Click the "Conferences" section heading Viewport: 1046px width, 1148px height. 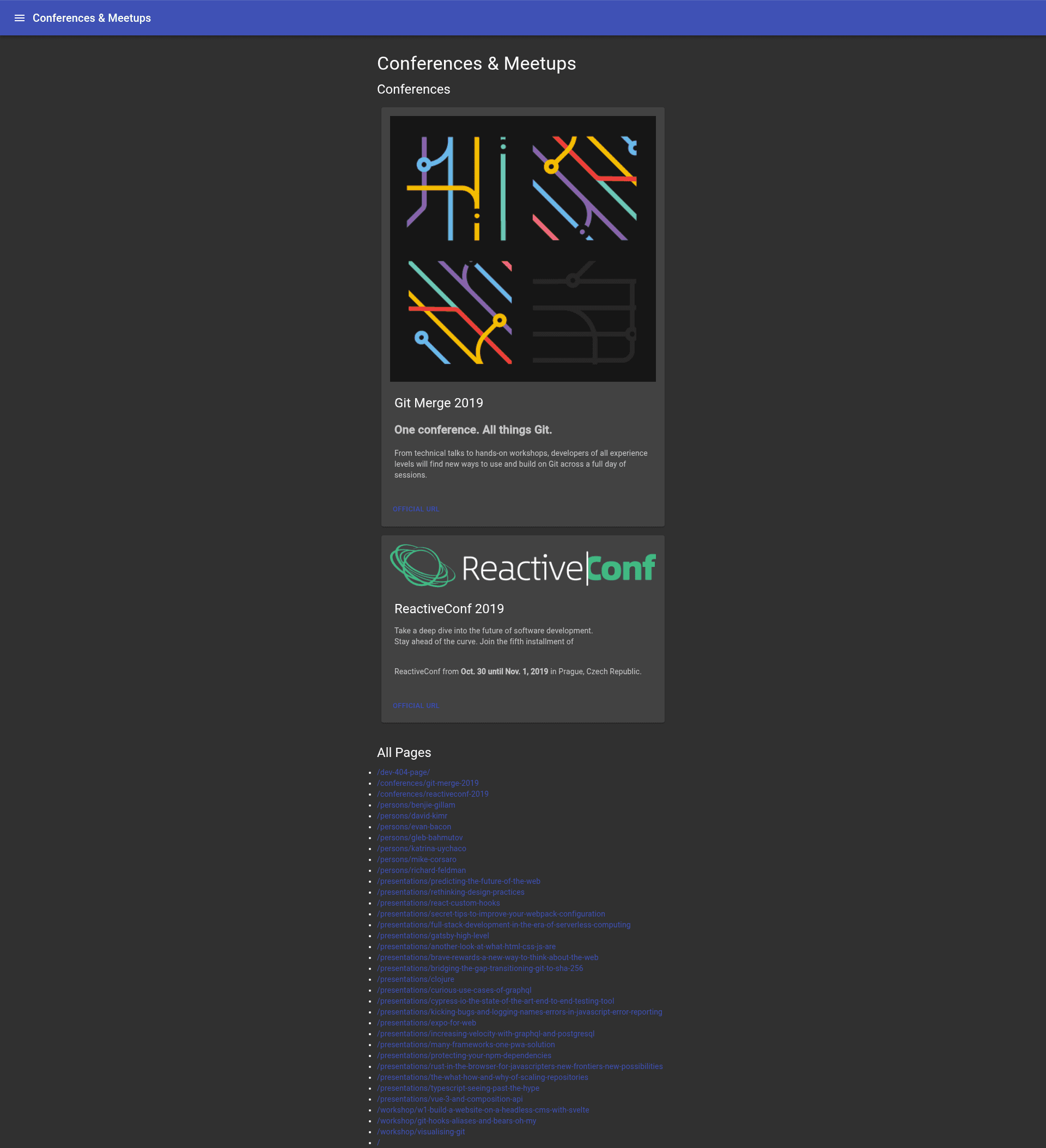[x=413, y=89]
